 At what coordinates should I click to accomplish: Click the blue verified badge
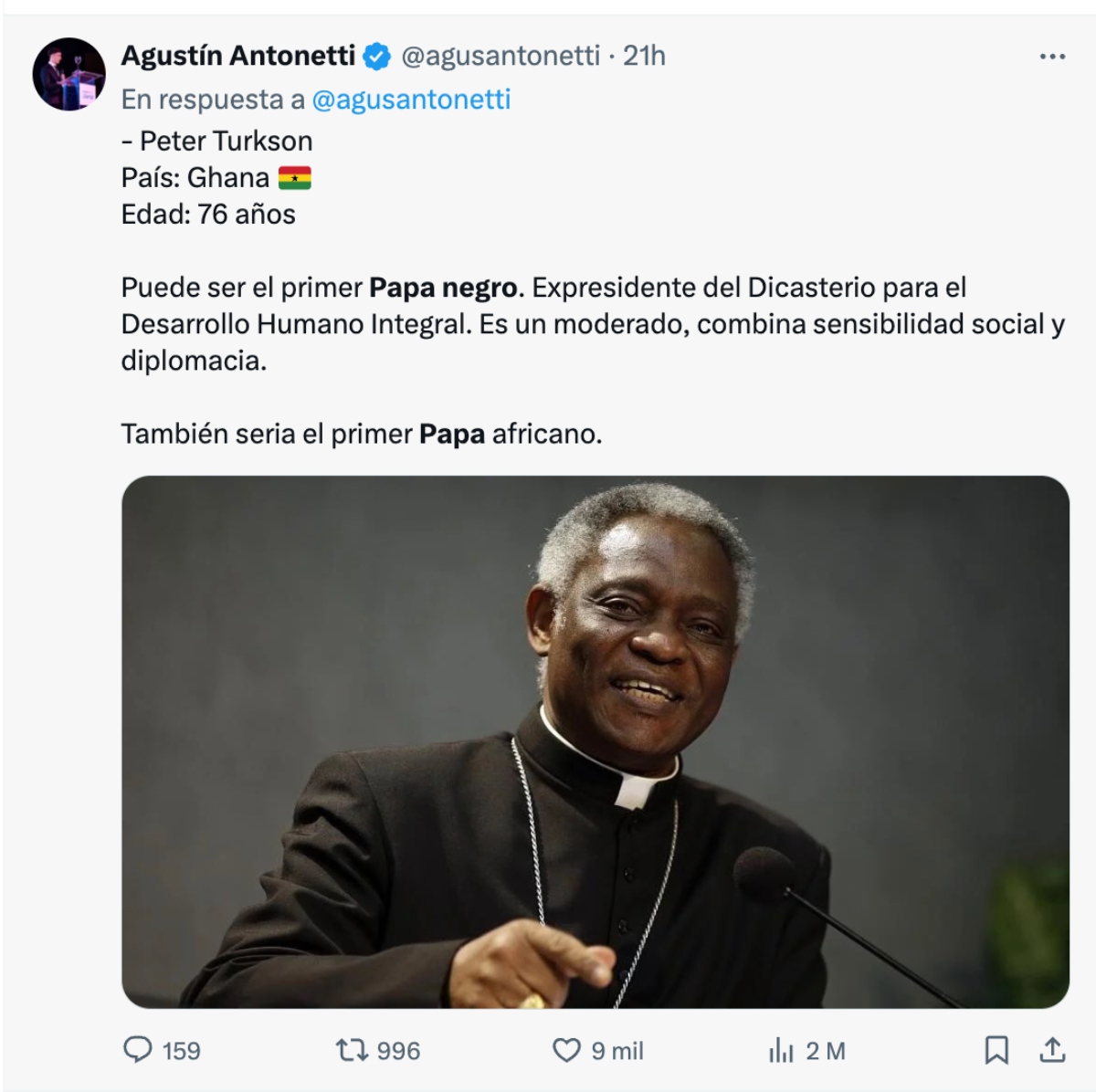click(377, 57)
